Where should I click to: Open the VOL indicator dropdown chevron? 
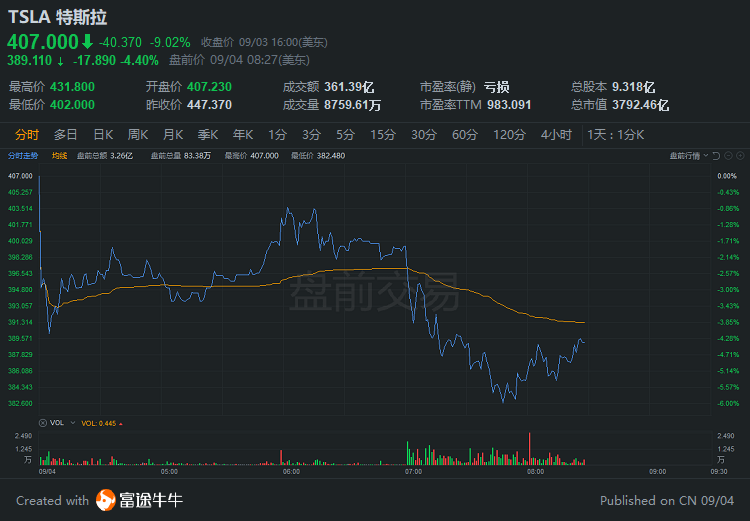73,423
